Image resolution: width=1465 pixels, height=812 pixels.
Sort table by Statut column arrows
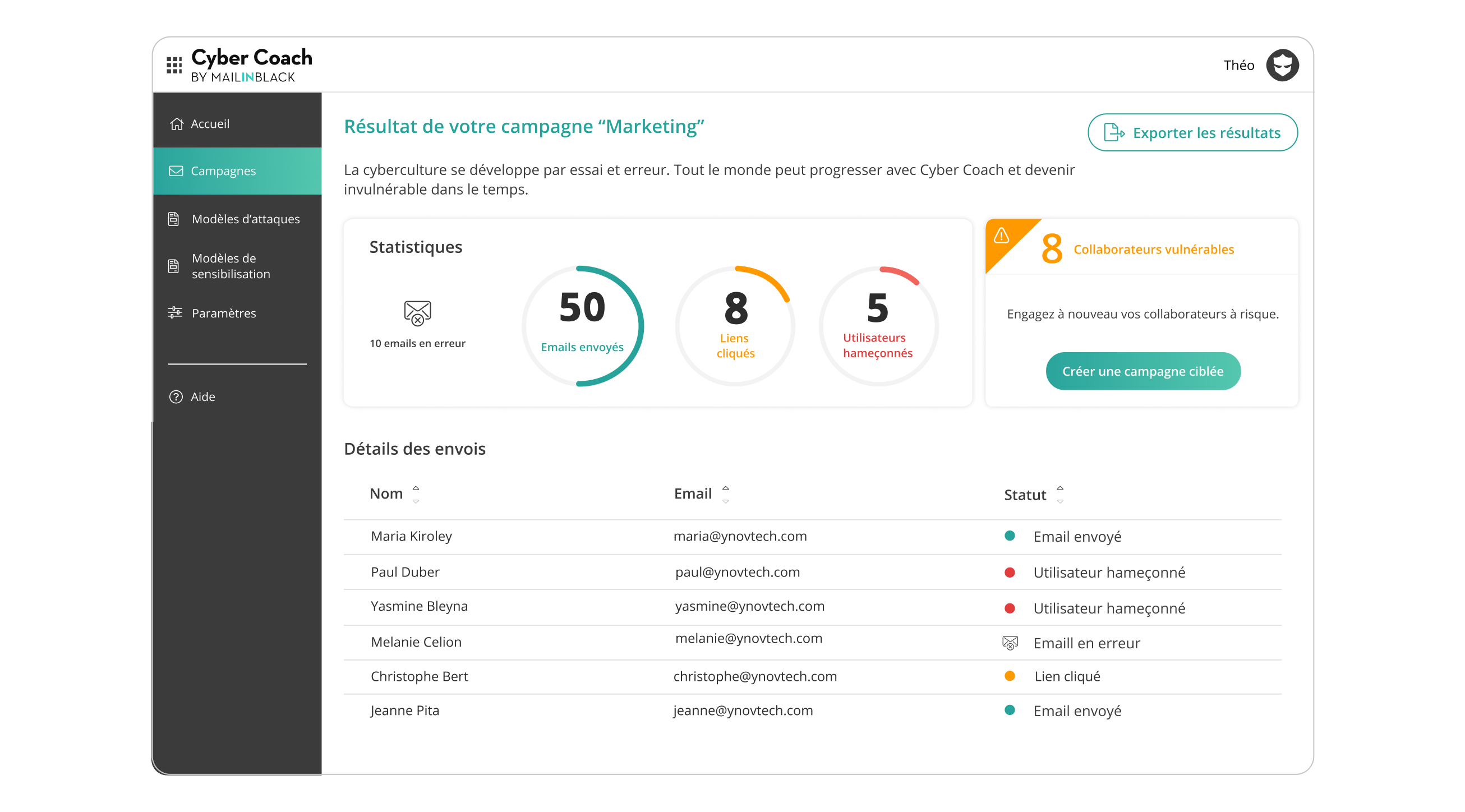coord(1060,494)
